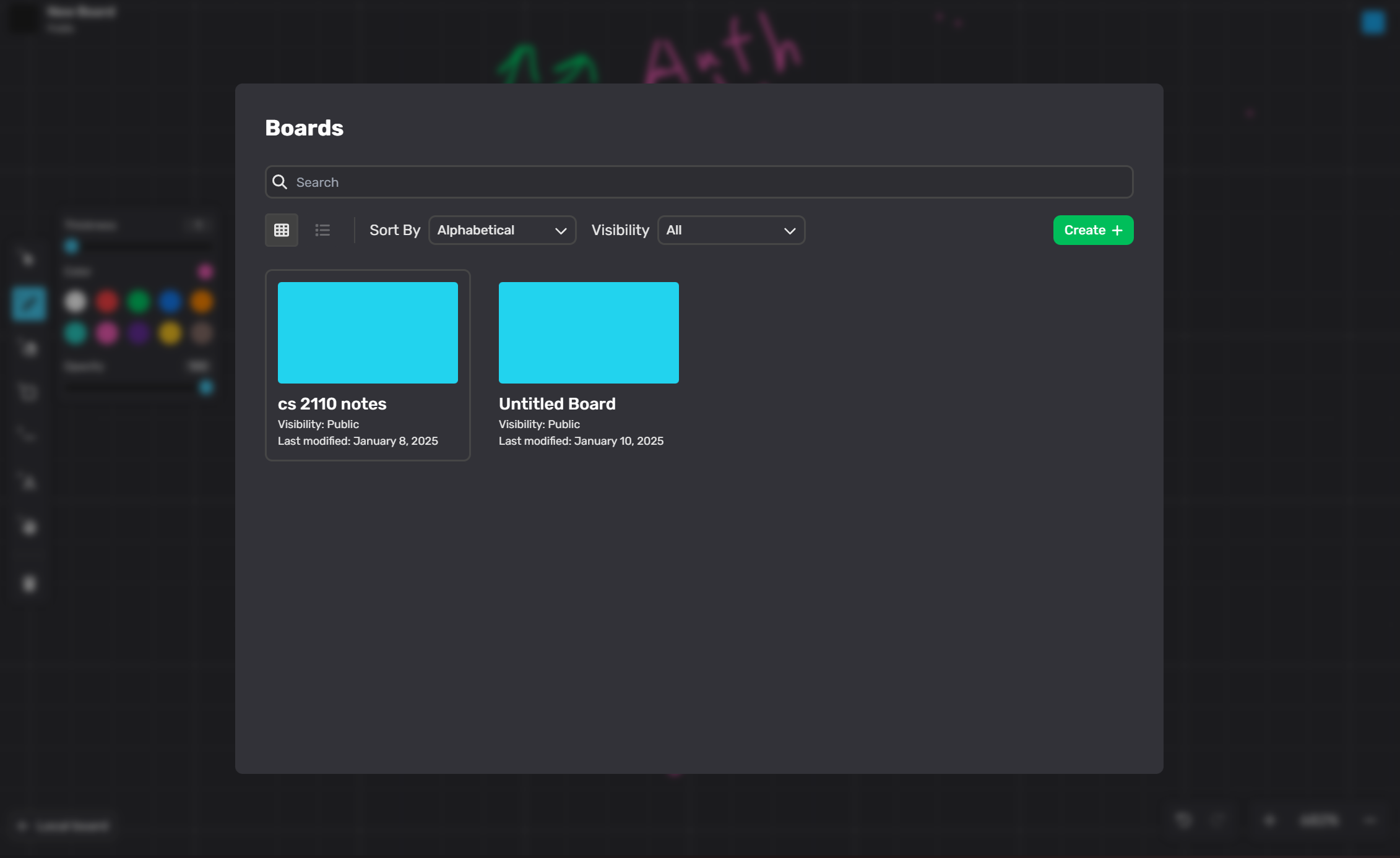
Task: Click the blue user avatar icon
Action: pos(1372,23)
